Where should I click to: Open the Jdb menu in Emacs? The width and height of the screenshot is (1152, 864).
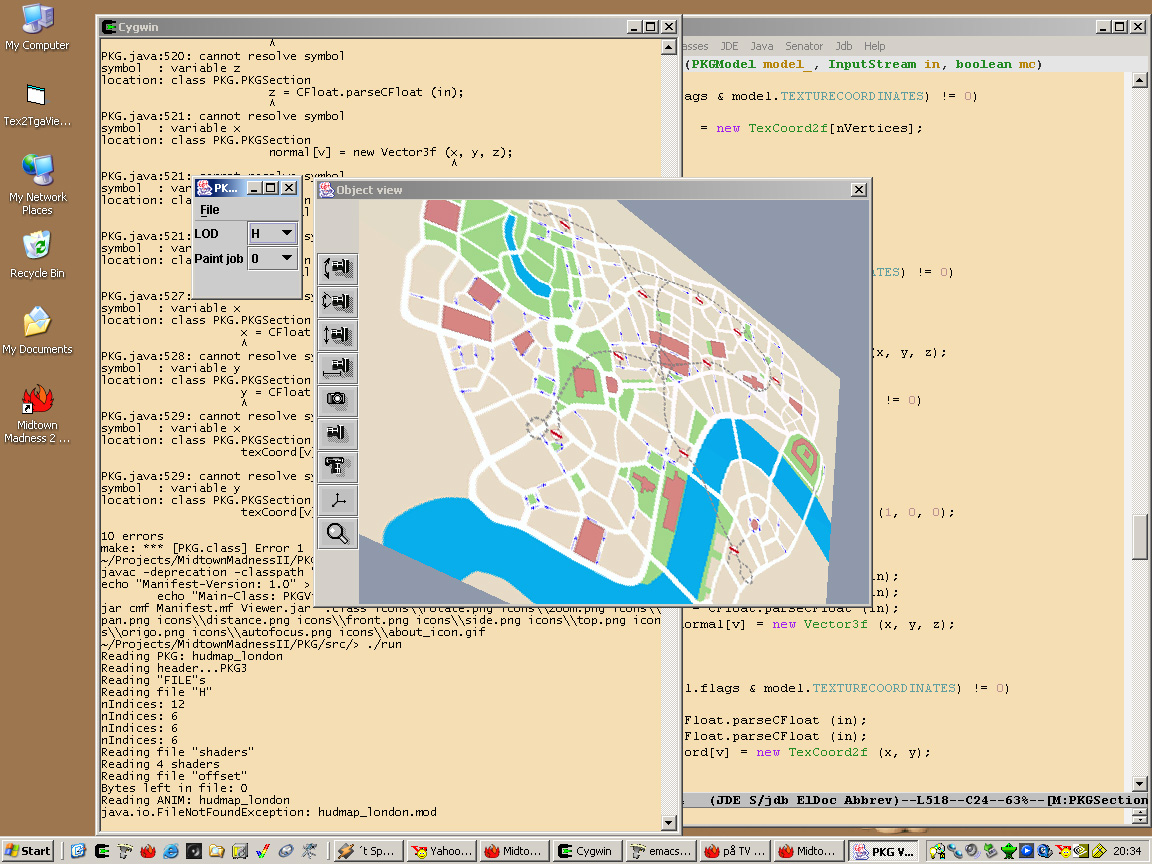(843, 46)
